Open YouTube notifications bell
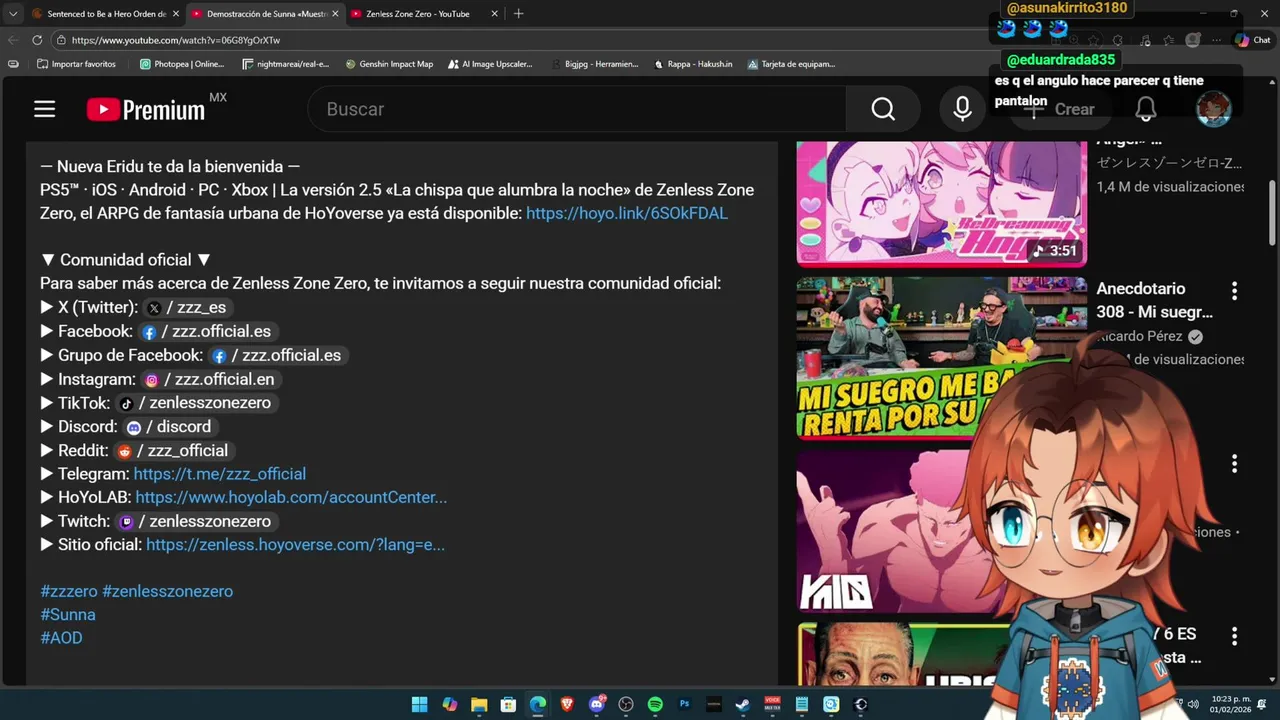 tap(1146, 109)
